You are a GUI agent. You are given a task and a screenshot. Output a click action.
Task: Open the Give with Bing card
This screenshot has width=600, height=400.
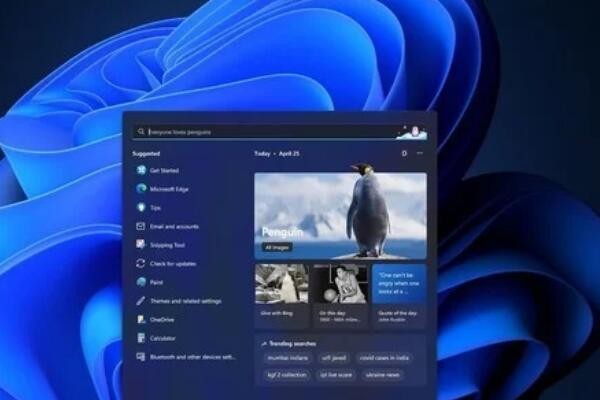point(282,295)
